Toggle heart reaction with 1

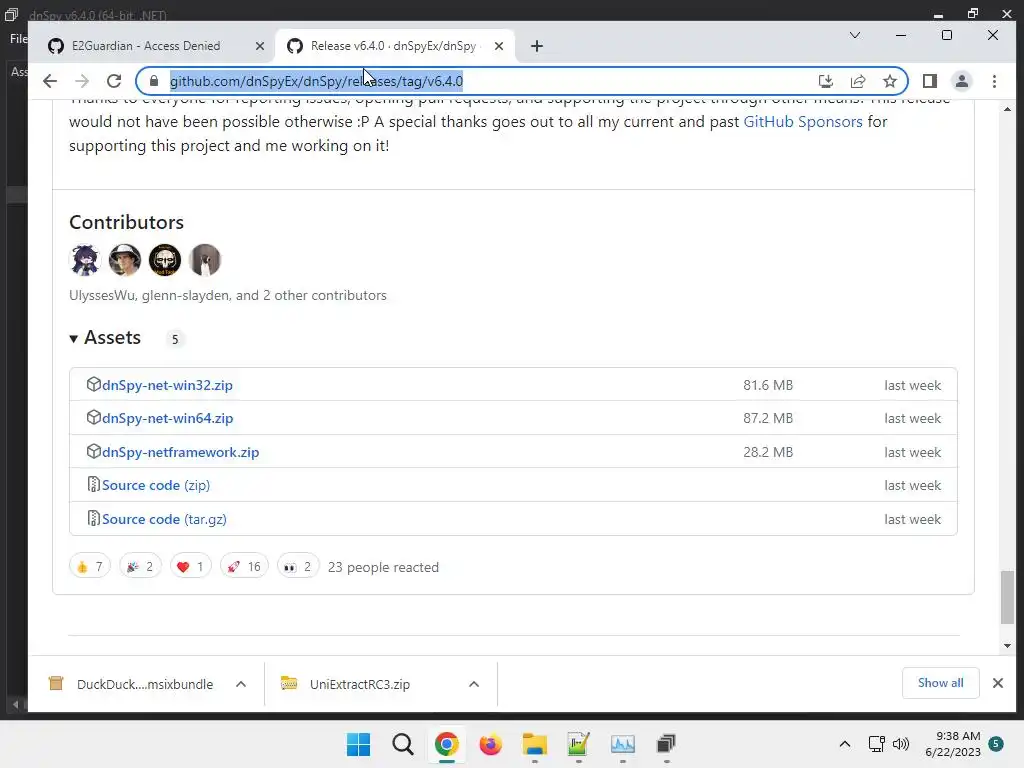click(x=190, y=566)
